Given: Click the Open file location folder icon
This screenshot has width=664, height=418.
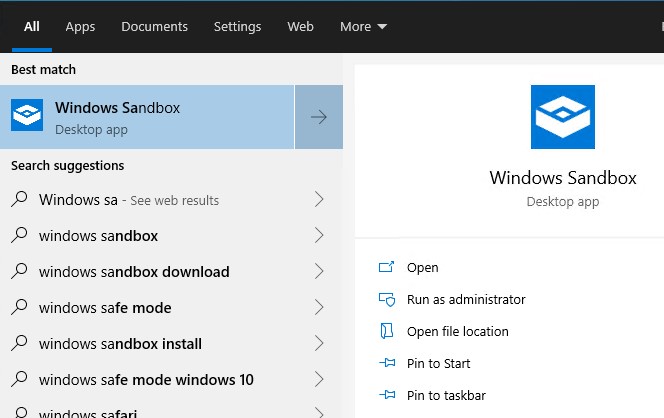Looking at the screenshot, I should point(387,331).
